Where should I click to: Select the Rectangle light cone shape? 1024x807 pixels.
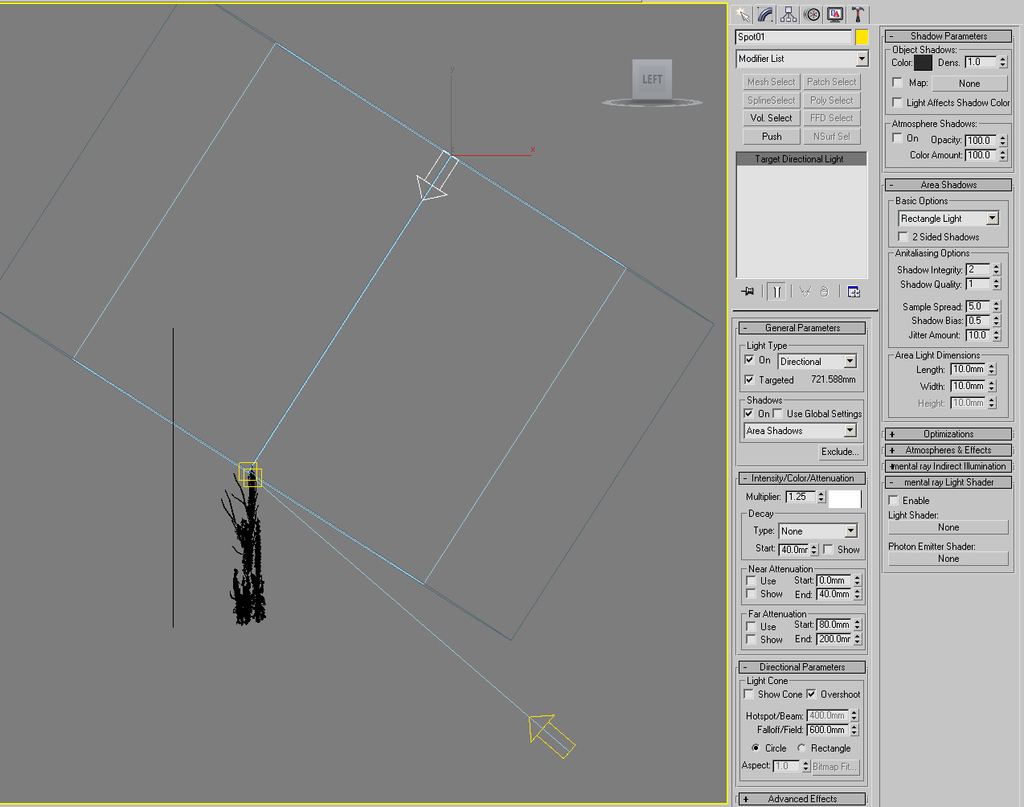[802, 748]
